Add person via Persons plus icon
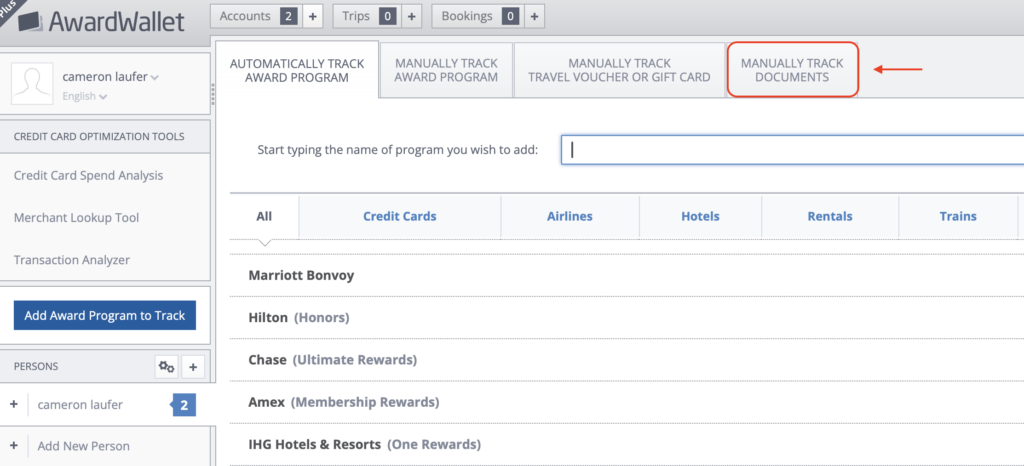 point(193,367)
